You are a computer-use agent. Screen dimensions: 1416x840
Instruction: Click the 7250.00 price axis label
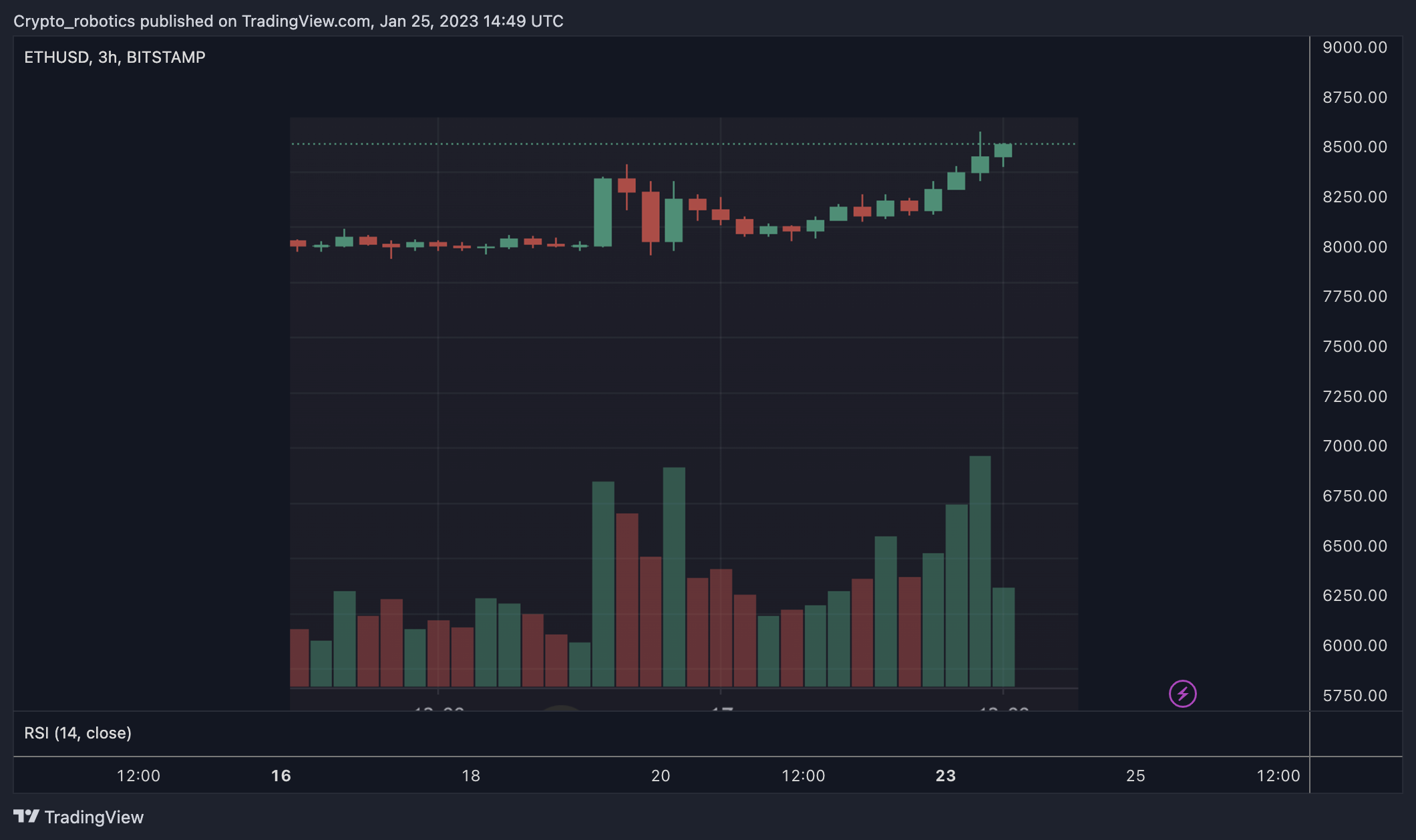[x=1355, y=397]
